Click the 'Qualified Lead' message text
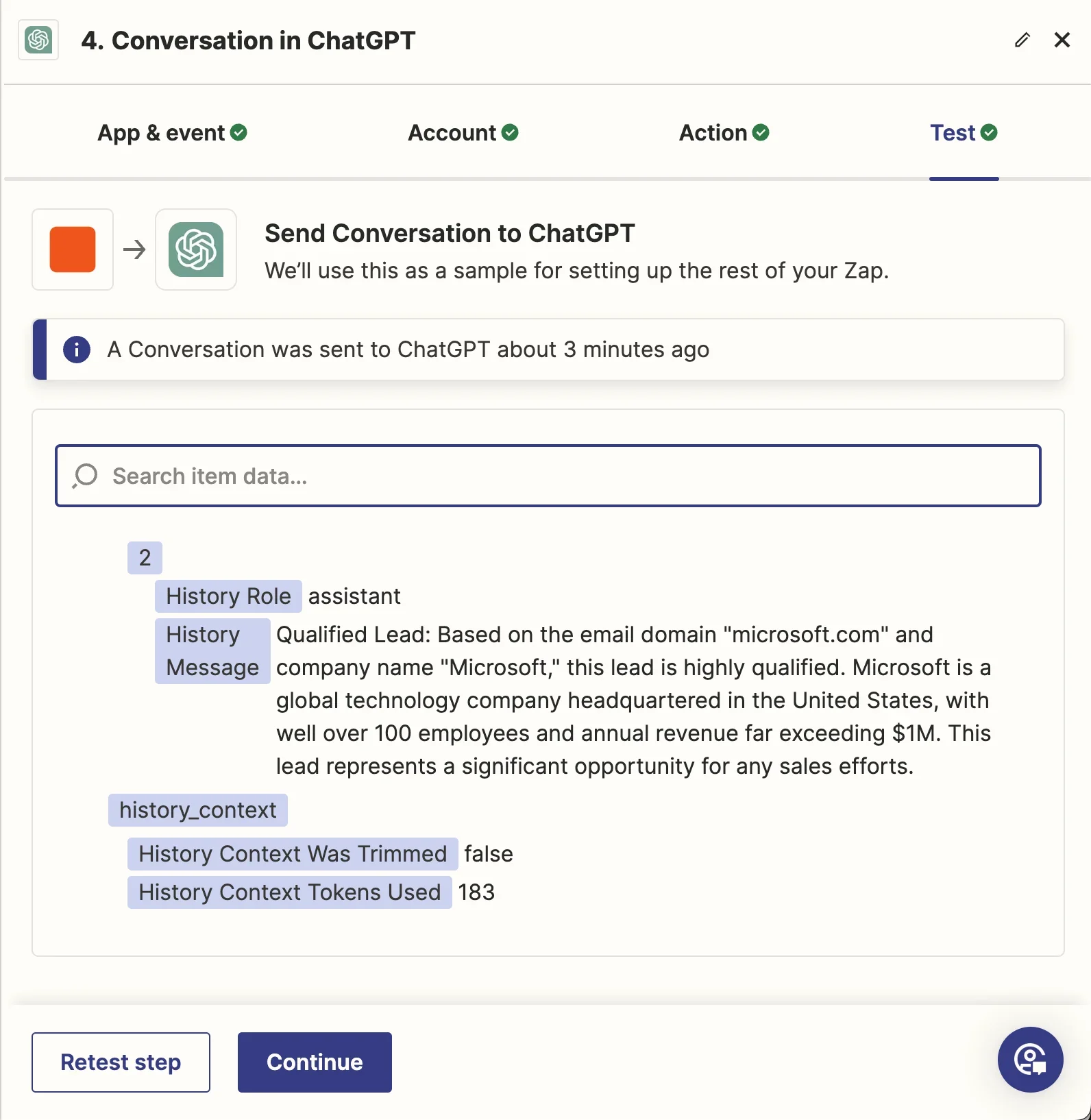The image size is (1091, 1120). 634,701
